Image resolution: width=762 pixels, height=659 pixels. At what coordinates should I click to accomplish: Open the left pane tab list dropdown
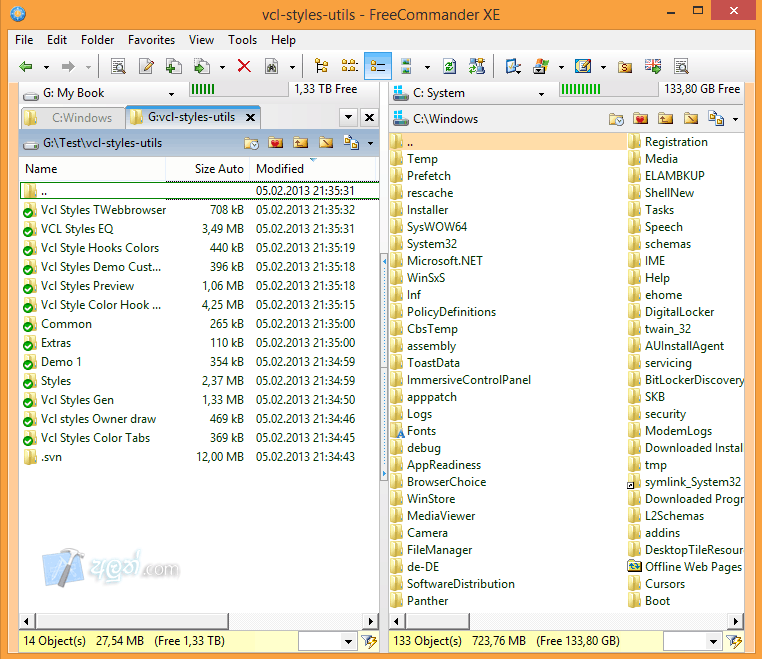(x=348, y=117)
